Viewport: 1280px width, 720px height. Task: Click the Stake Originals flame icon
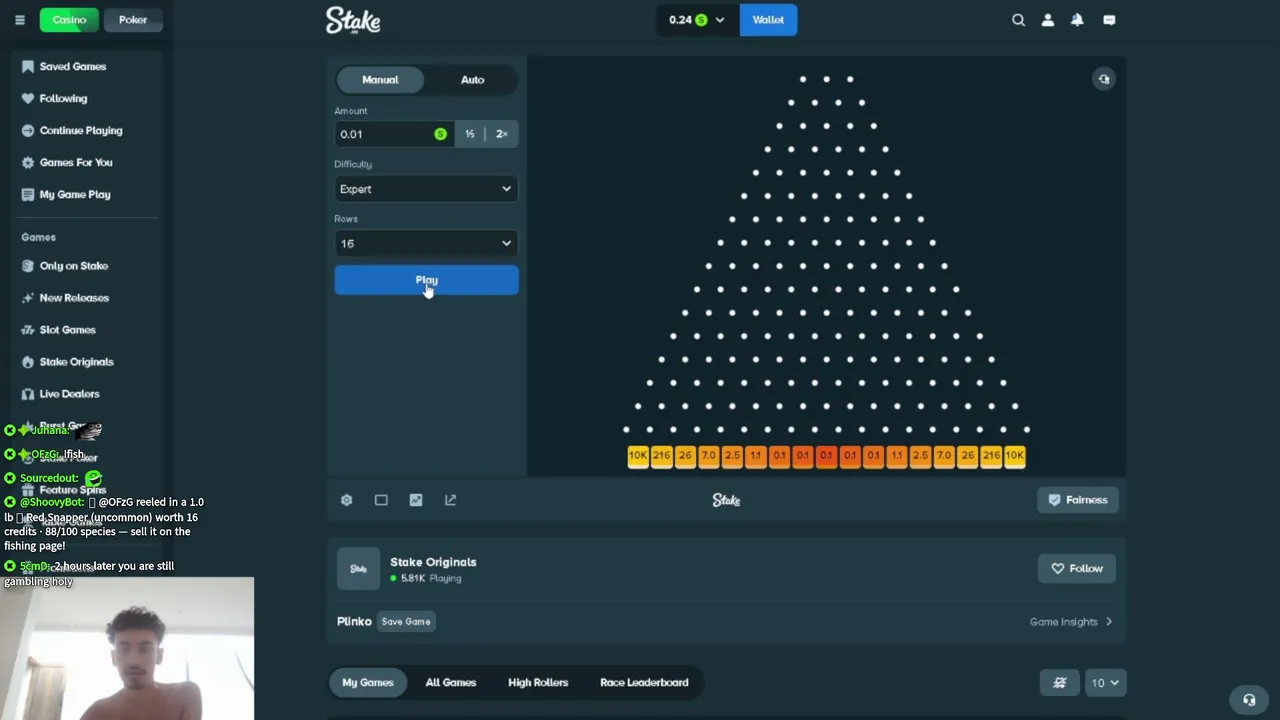(28, 362)
